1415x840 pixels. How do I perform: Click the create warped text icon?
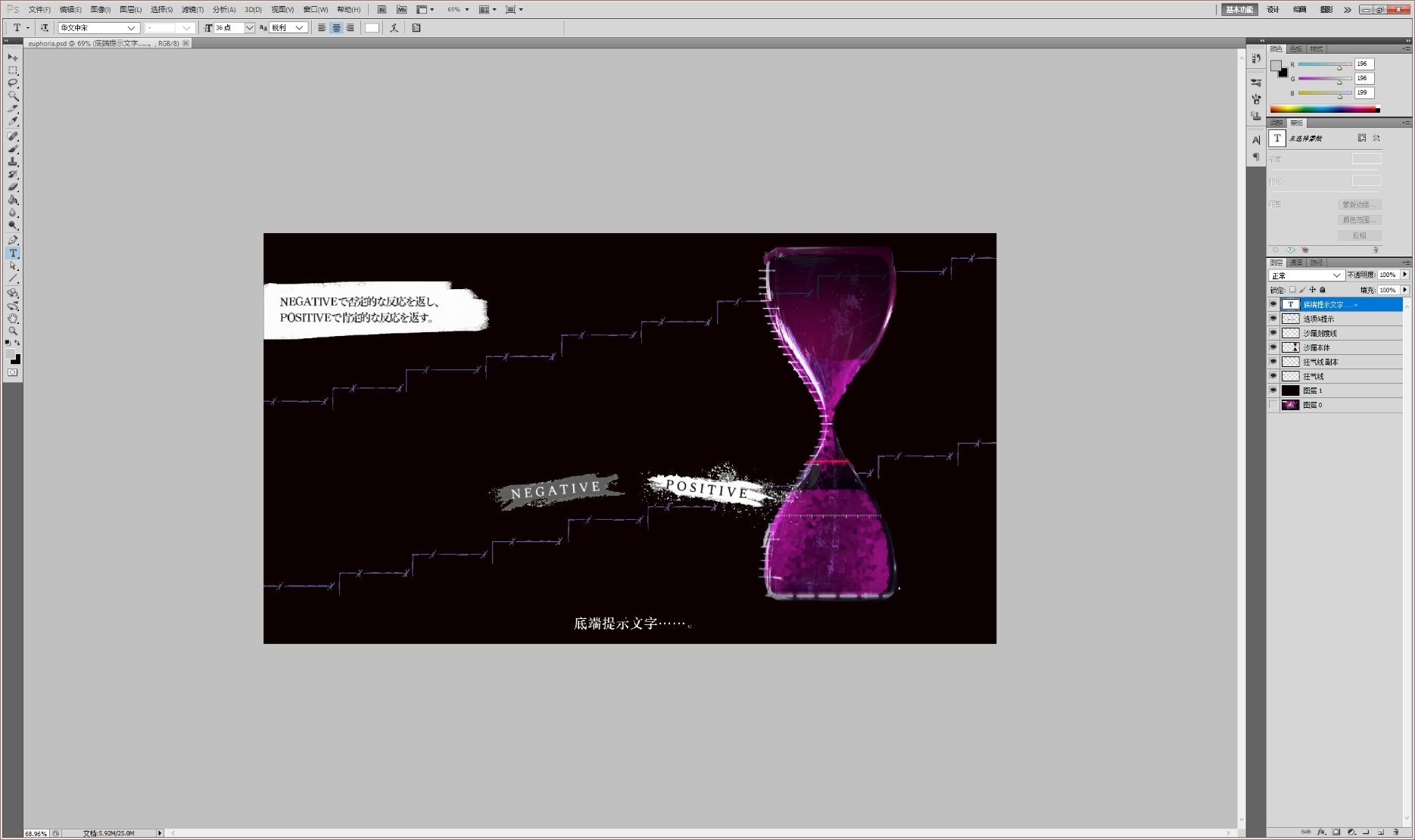coord(394,28)
